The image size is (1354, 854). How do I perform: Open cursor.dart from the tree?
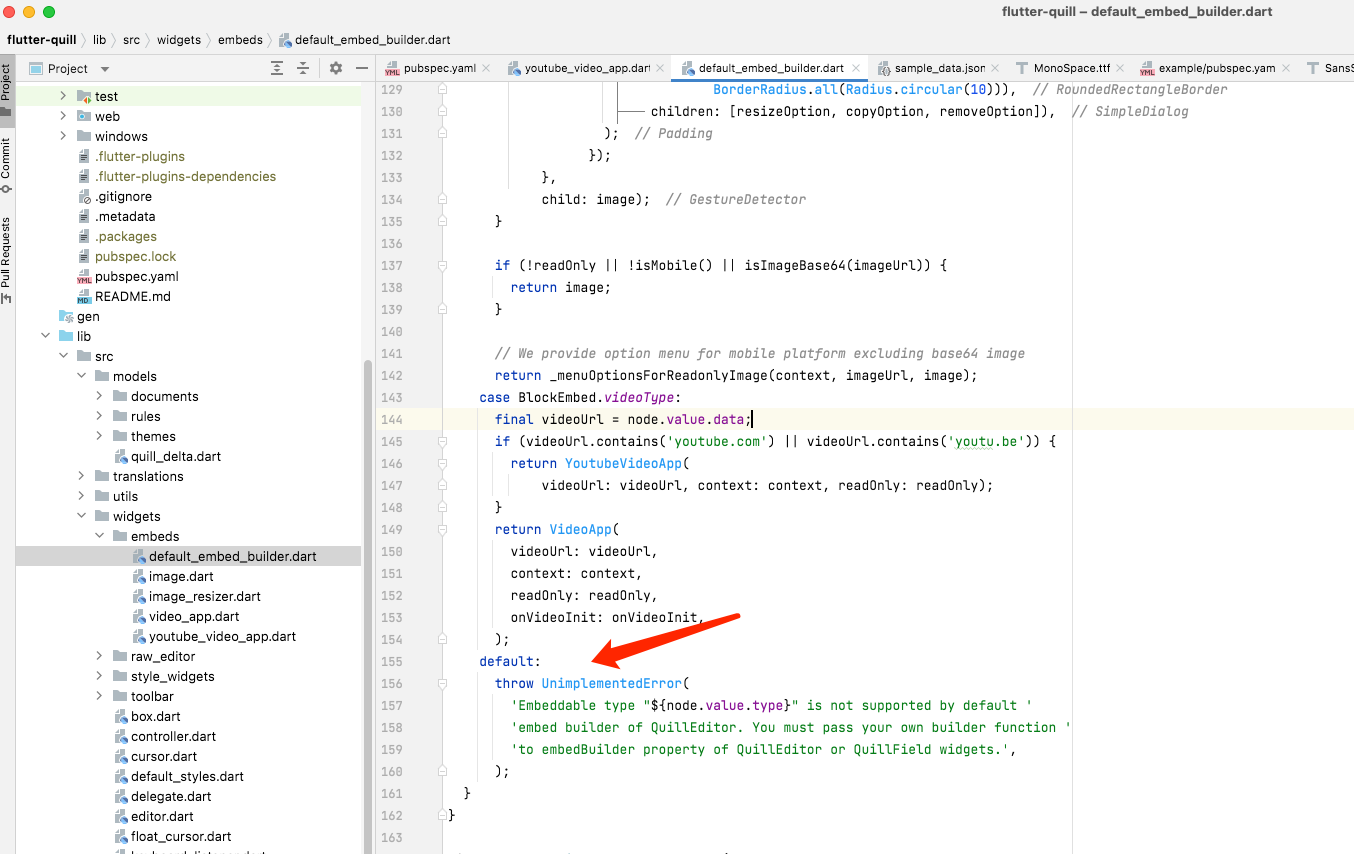pyautogui.click(x=164, y=756)
